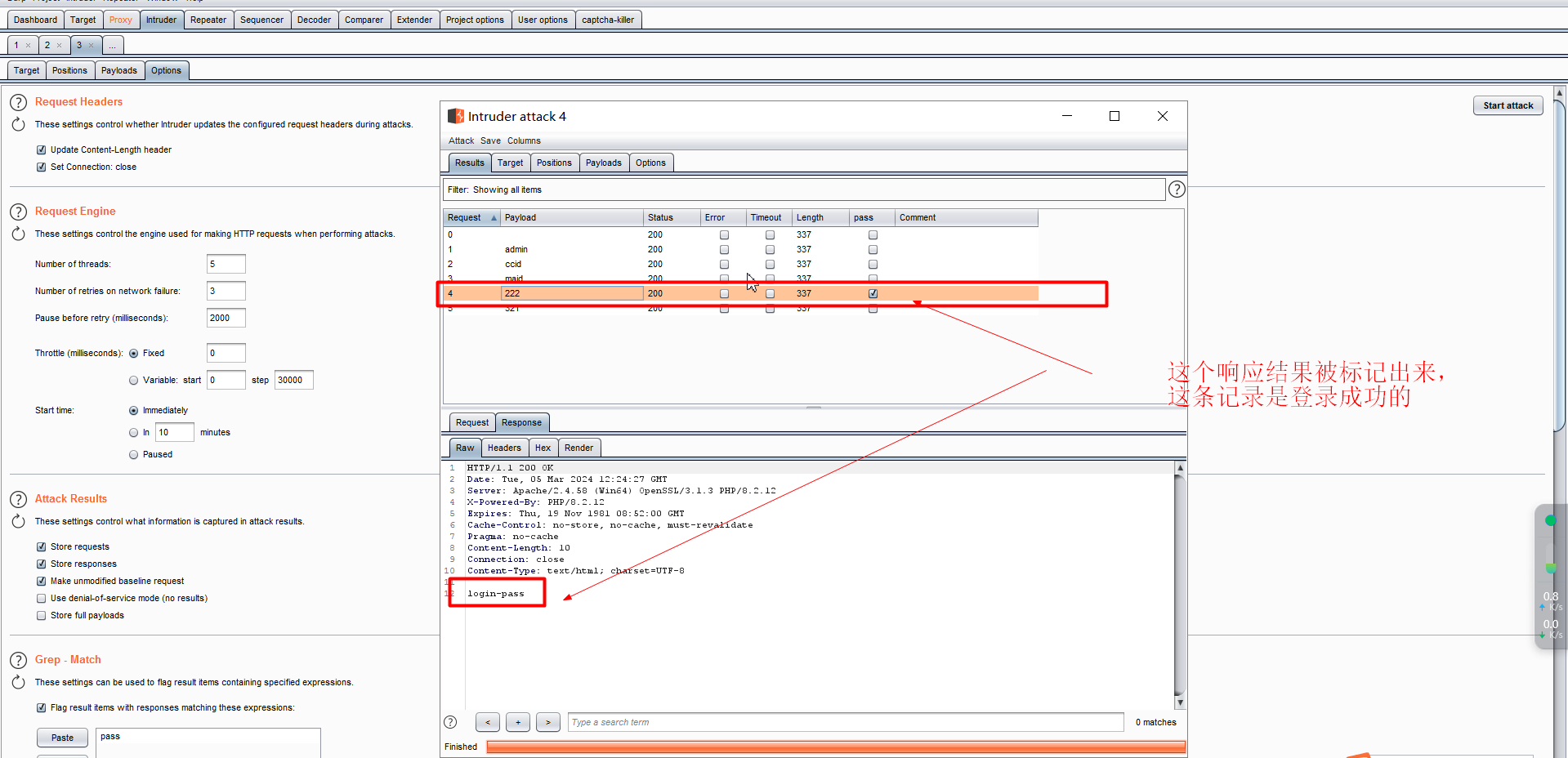Toggle Make unmodified baseline request
The height and width of the screenshot is (758, 1568).
42,582
